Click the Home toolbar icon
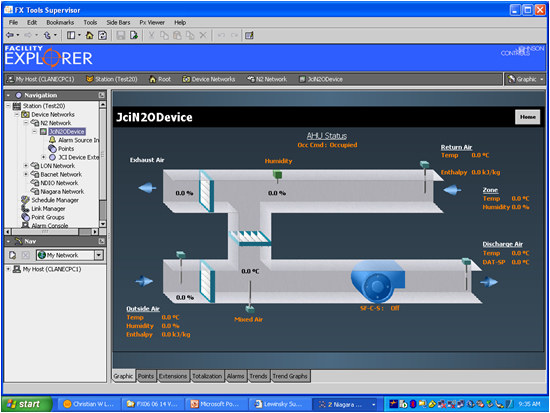550x413 pixels. coord(89,35)
